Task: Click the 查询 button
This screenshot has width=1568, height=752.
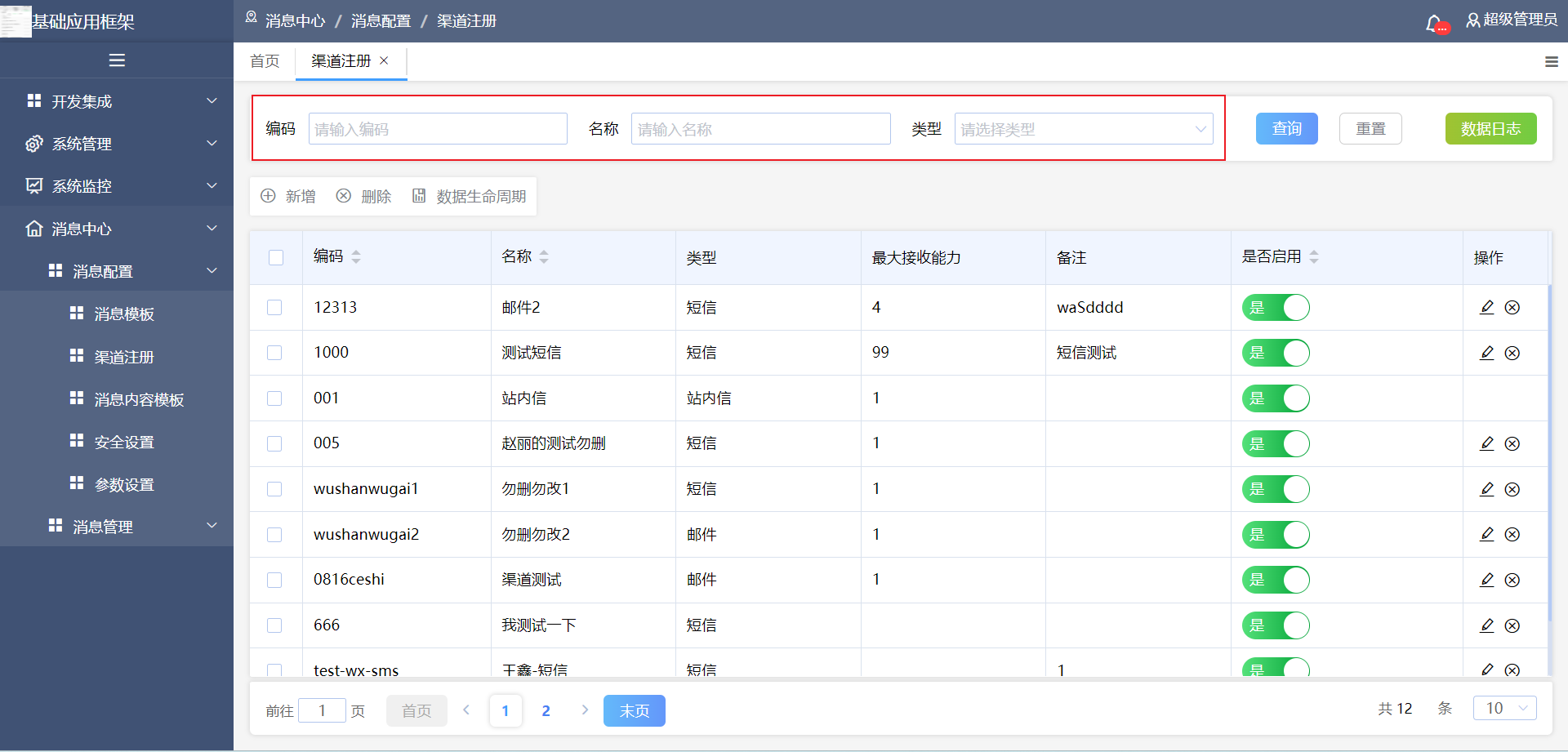Action: pyautogui.click(x=1286, y=128)
